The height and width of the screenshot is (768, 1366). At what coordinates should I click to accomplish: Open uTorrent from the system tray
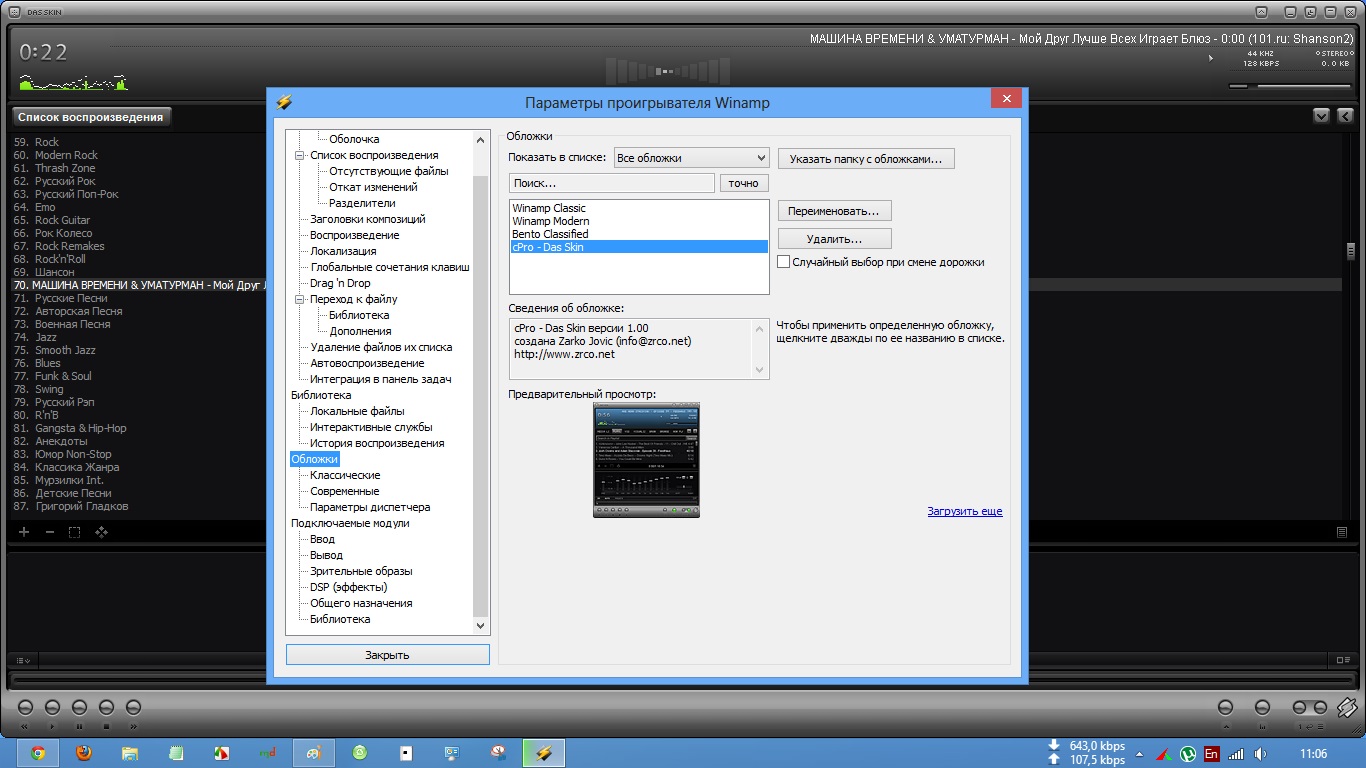pos(1188,754)
